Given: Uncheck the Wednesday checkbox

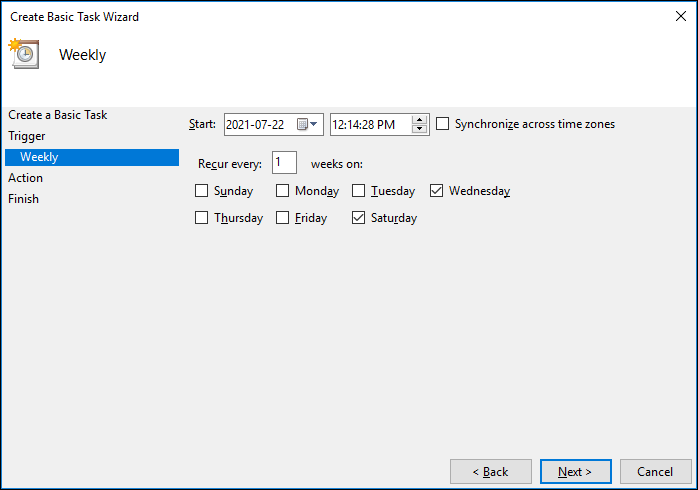Looking at the screenshot, I should 437,191.
